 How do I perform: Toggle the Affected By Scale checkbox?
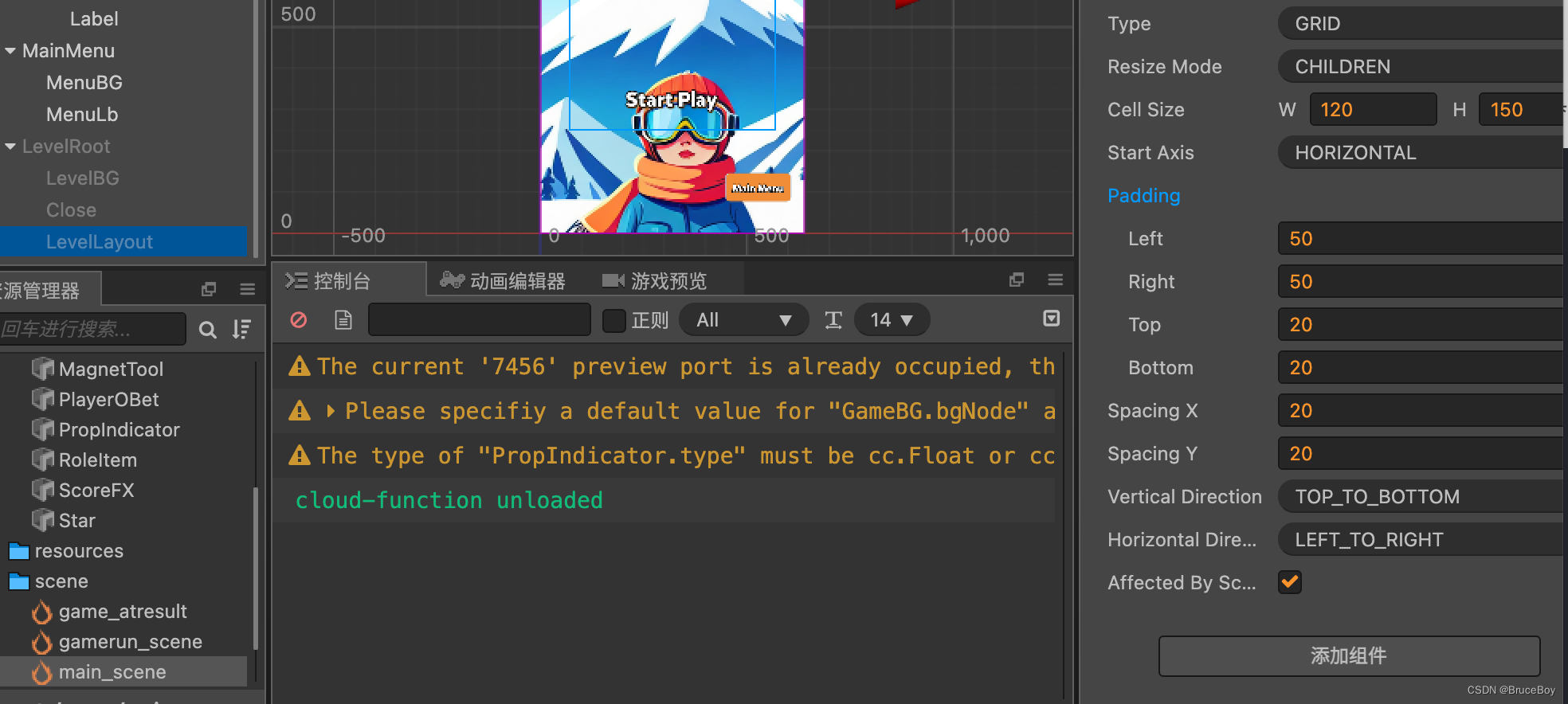pos(1290,582)
